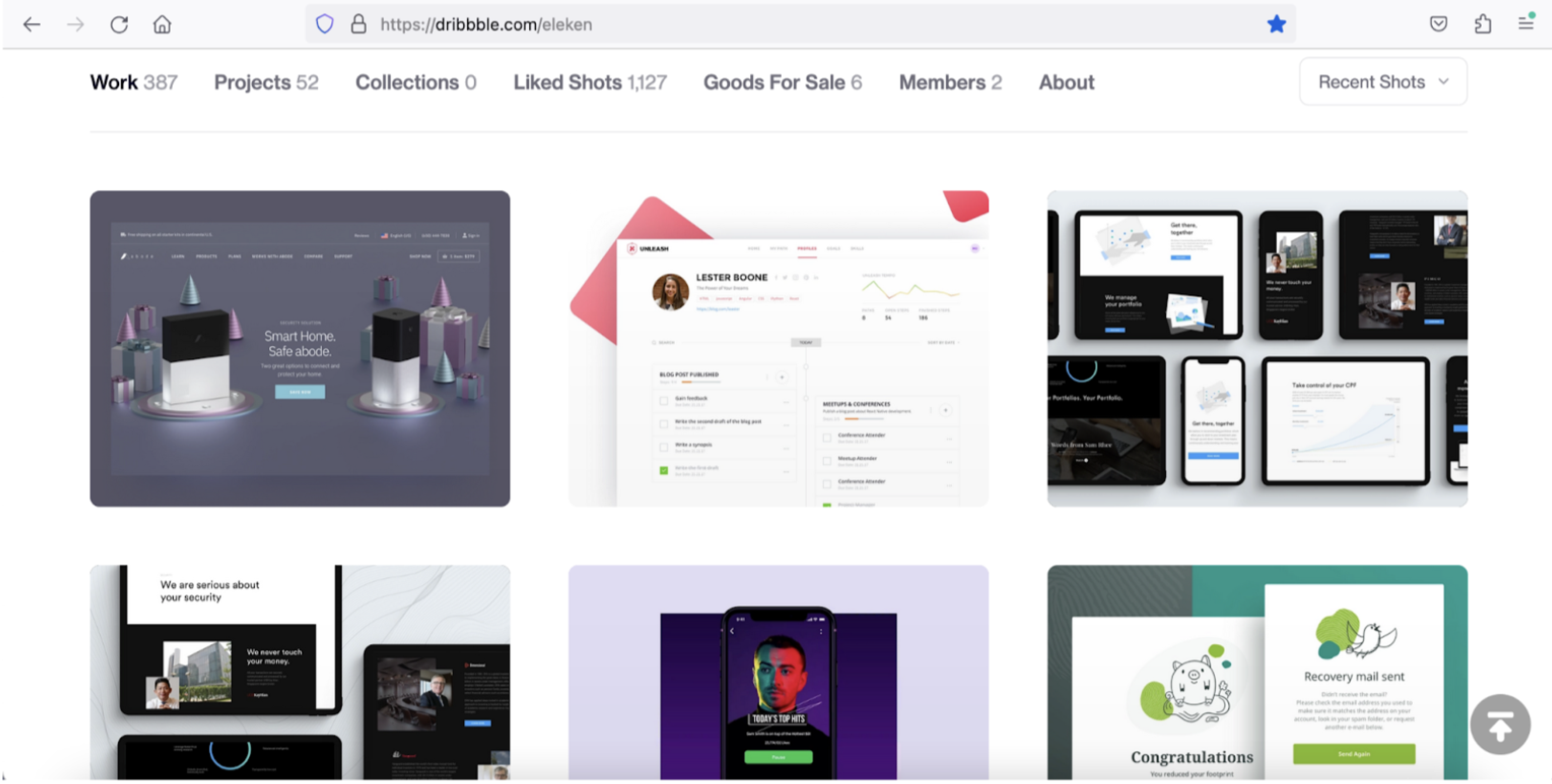The width and height of the screenshot is (1552, 784).
Task: Click the tracking protection shield icon
Action: click(x=324, y=24)
